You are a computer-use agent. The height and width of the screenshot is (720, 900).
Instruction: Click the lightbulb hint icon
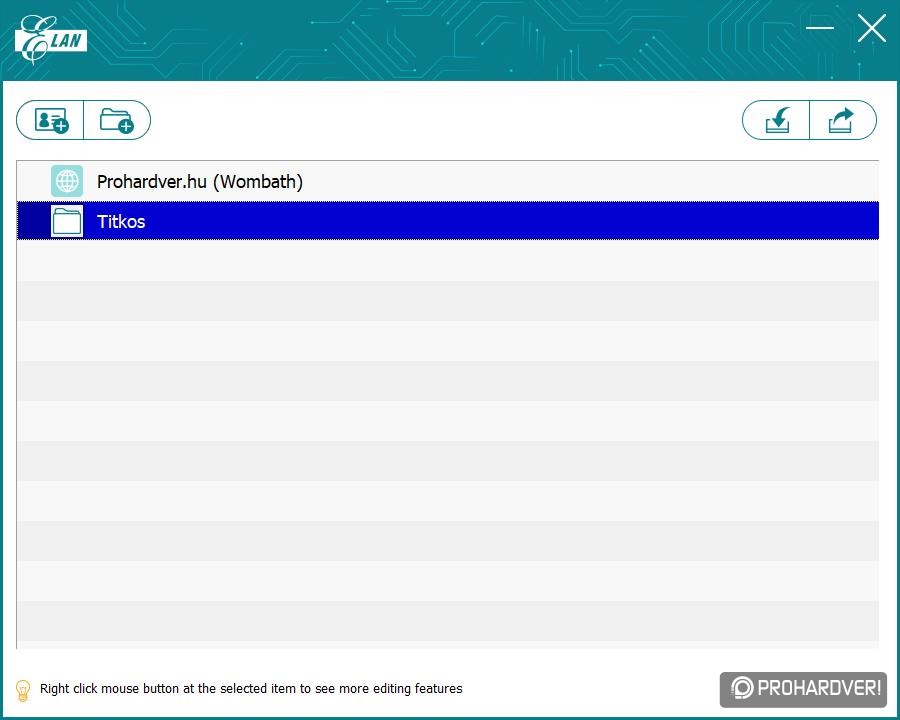(x=23, y=690)
